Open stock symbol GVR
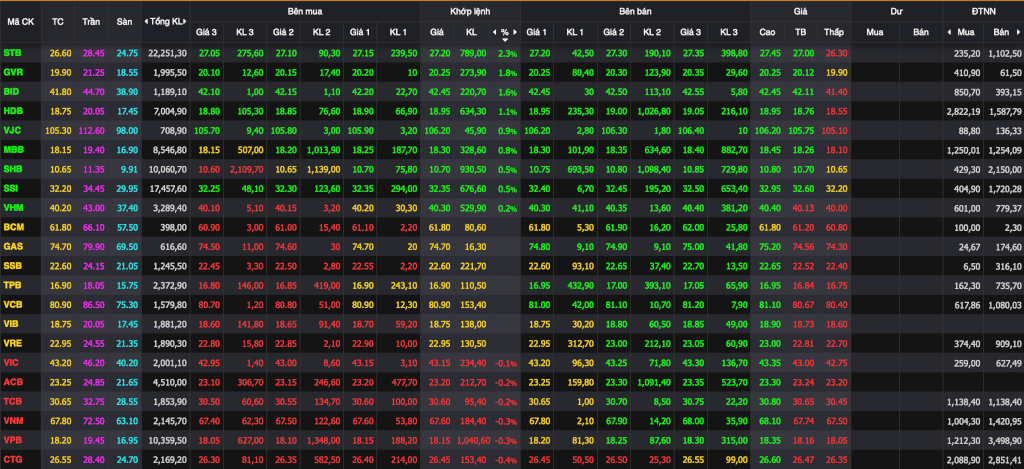Viewport: 1024px width, 469px height. pos(12,73)
